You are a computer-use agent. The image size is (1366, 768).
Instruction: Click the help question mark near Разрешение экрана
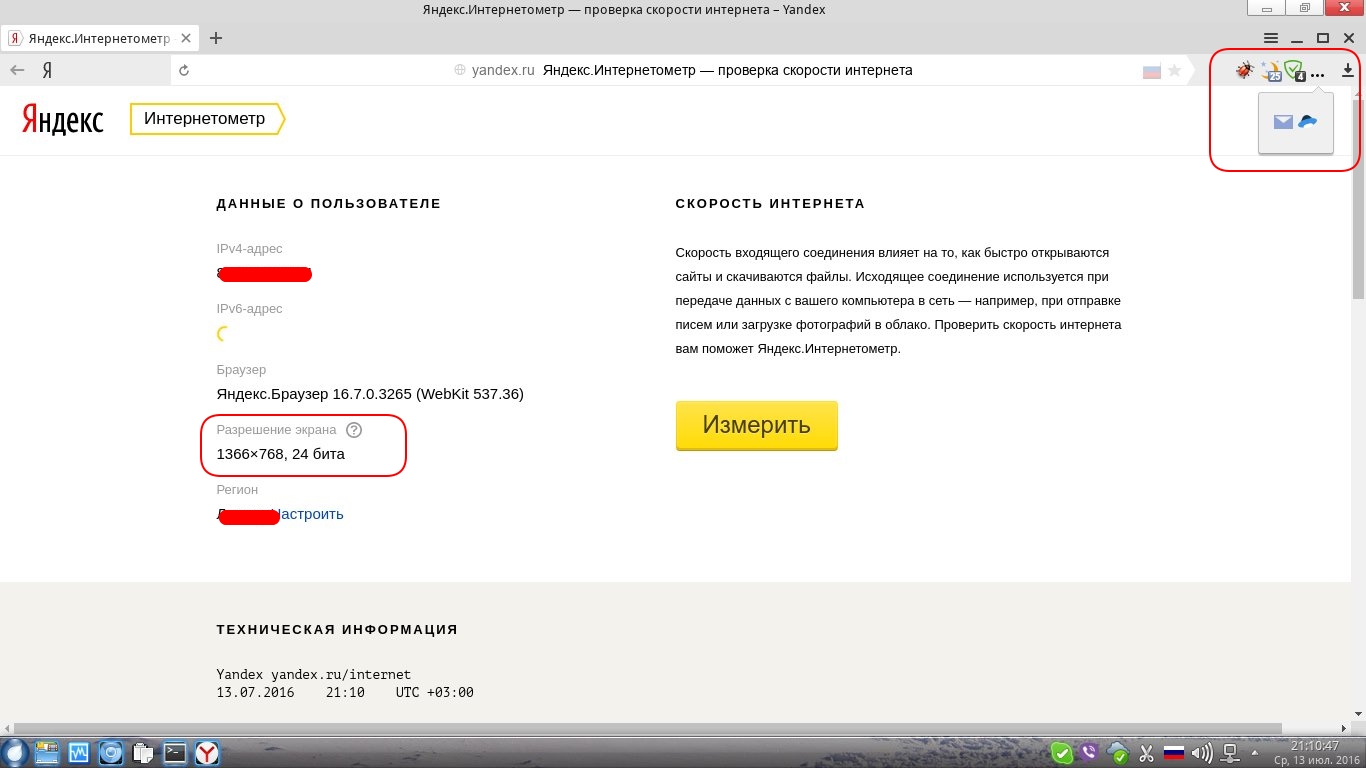pyautogui.click(x=354, y=430)
